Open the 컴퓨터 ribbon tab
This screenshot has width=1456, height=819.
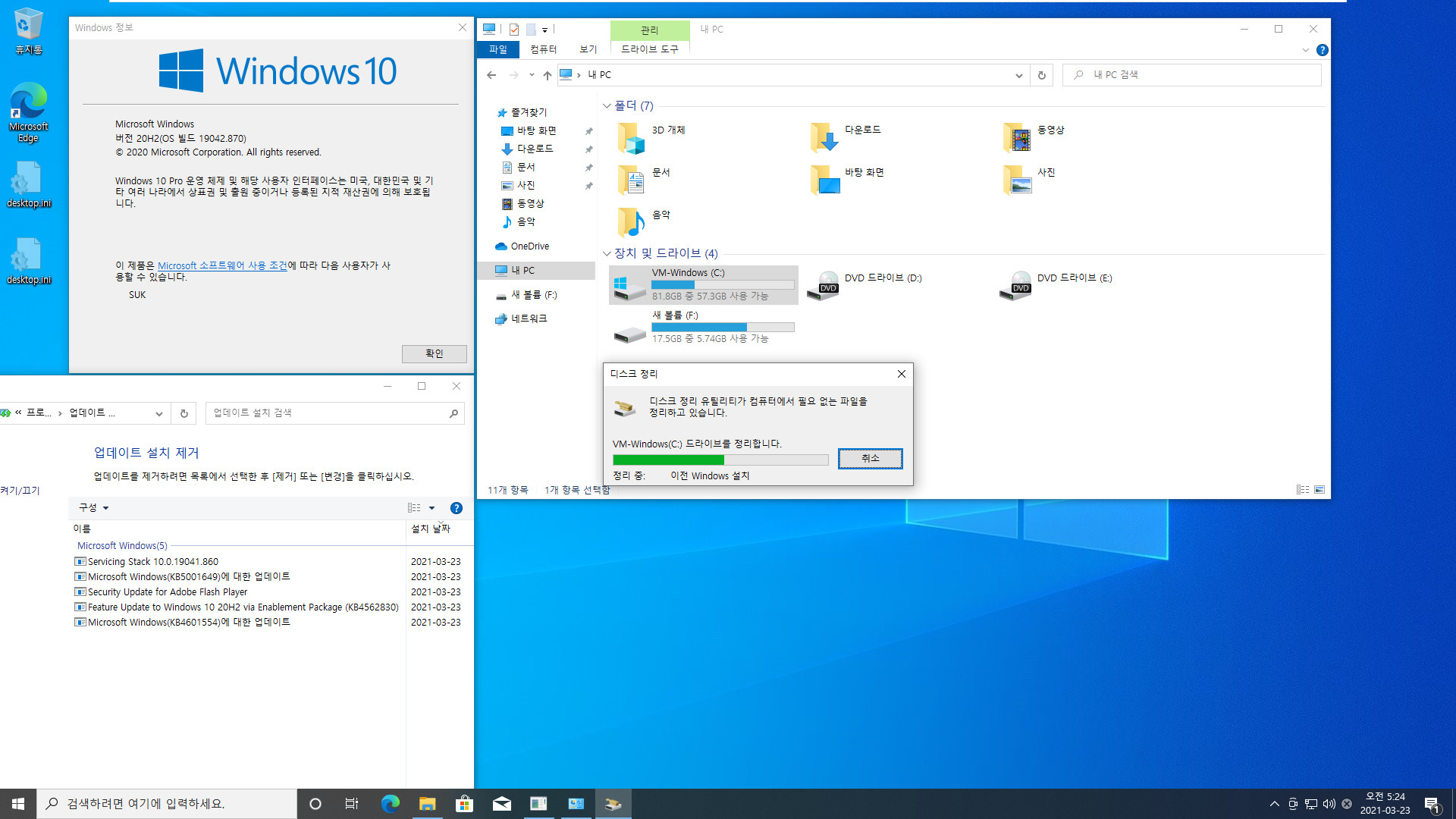point(543,49)
